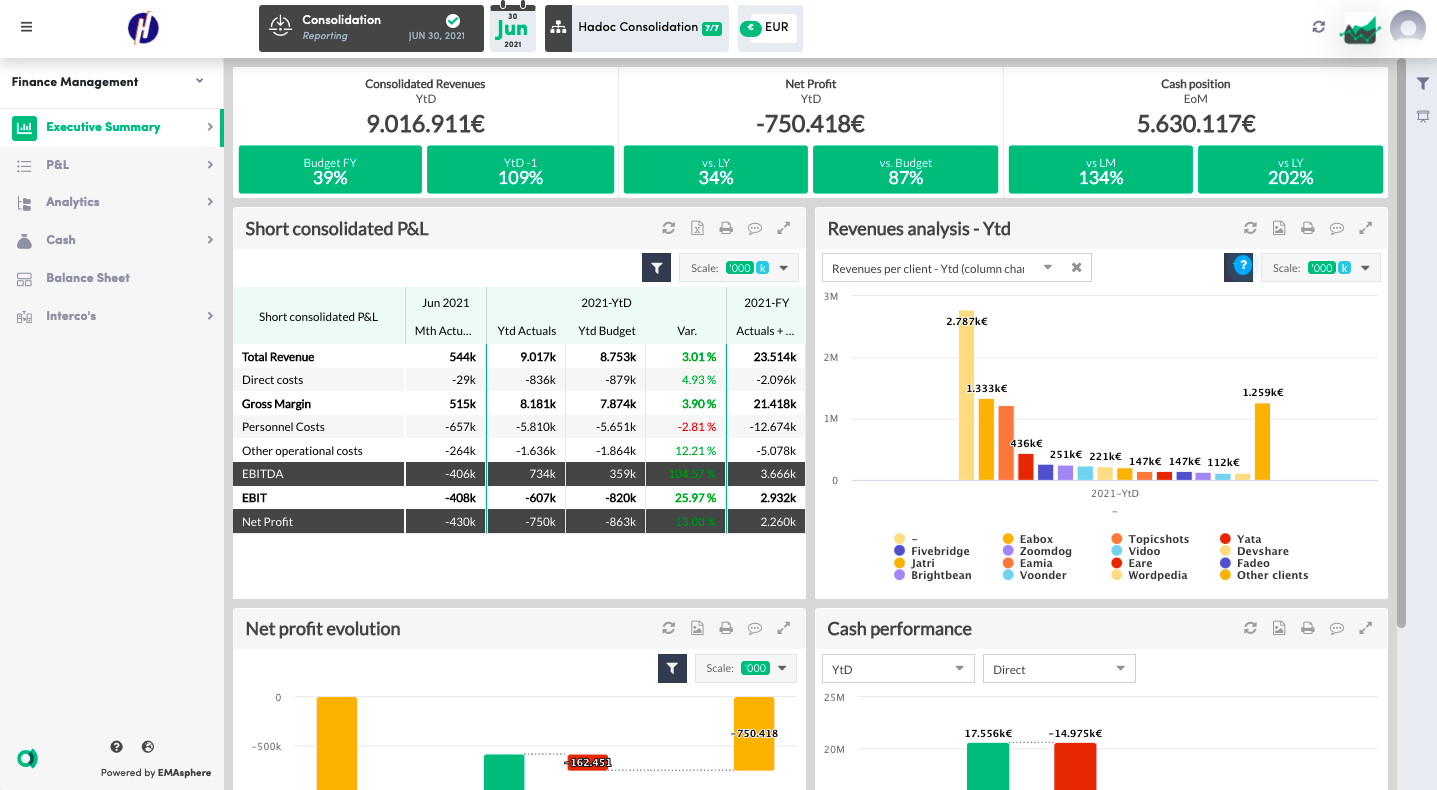The width and height of the screenshot is (1437, 790).
Task: Expand the Finance Management menu
Action: click(x=110, y=82)
